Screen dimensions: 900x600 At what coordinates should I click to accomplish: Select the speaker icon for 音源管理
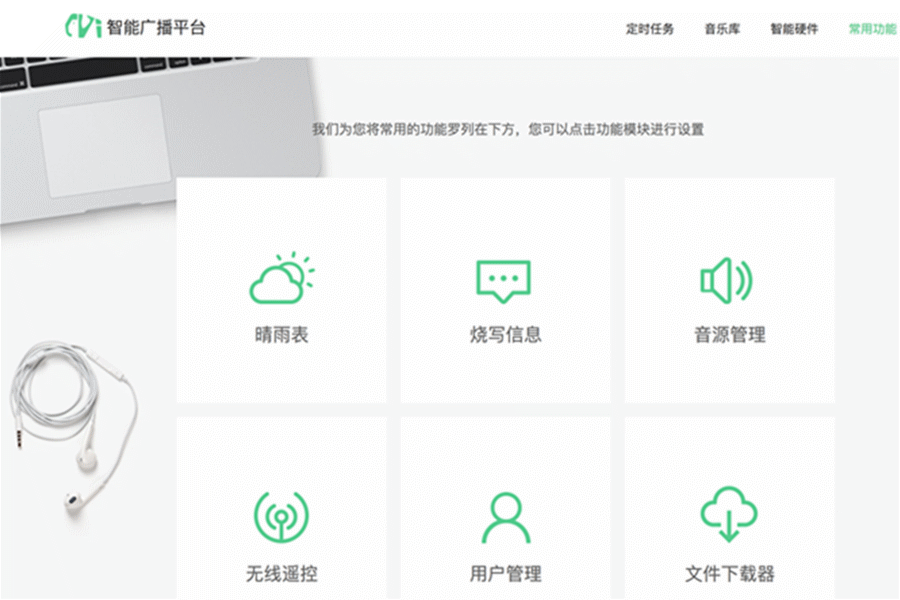coord(726,280)
